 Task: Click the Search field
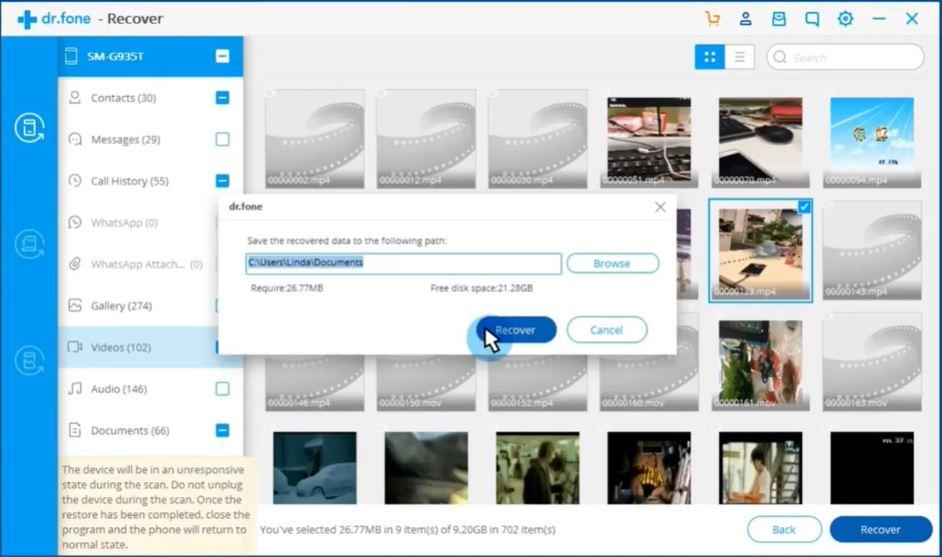(x=846, y=57)
